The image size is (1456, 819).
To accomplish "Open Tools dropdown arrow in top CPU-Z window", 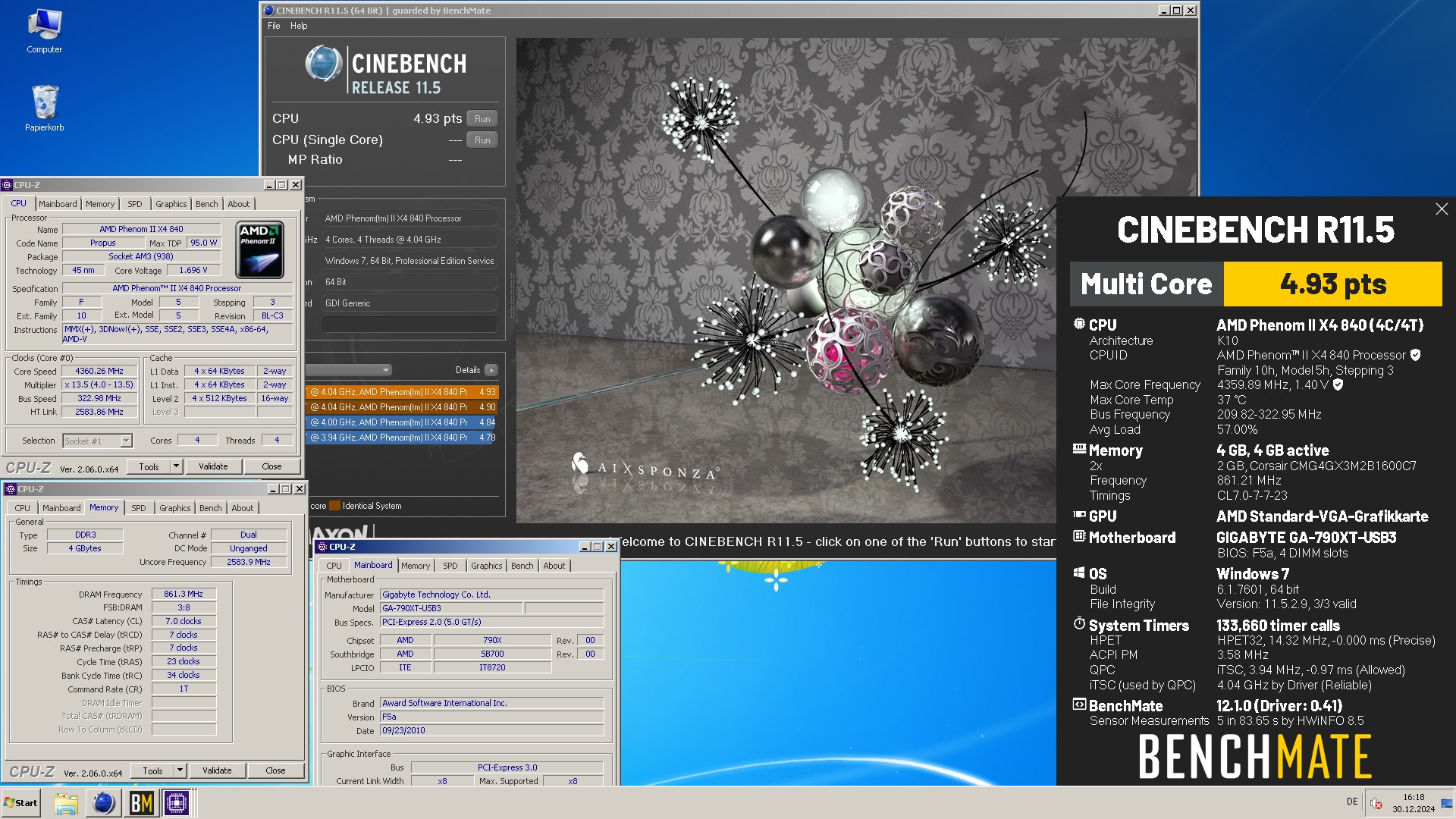I will click(x=177, y=466).
